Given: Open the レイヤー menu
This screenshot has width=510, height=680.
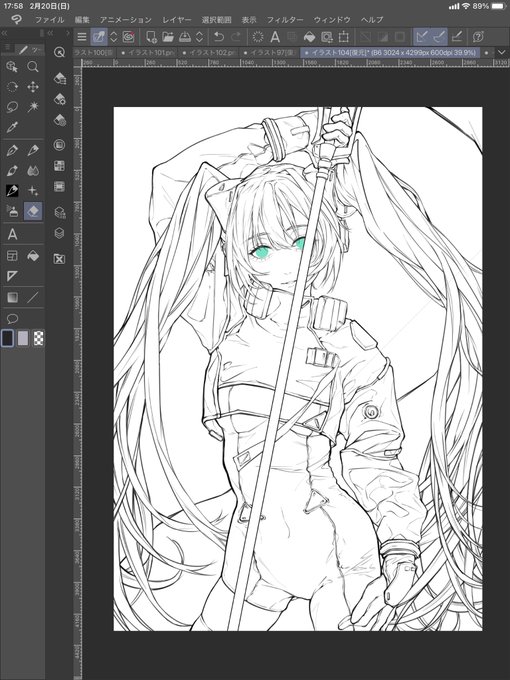Looking at the screenshot, I should [177, 20].
